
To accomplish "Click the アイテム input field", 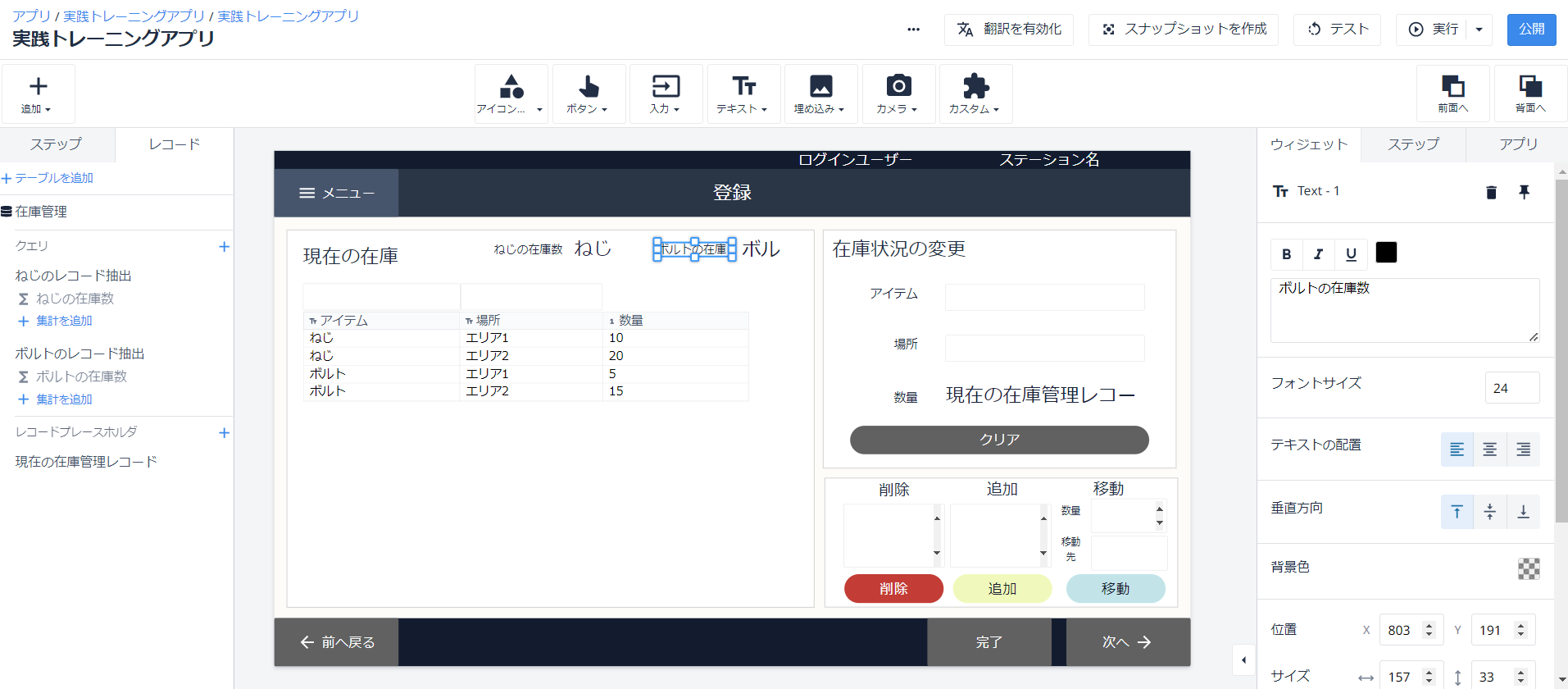I will tap(1044, 297).
